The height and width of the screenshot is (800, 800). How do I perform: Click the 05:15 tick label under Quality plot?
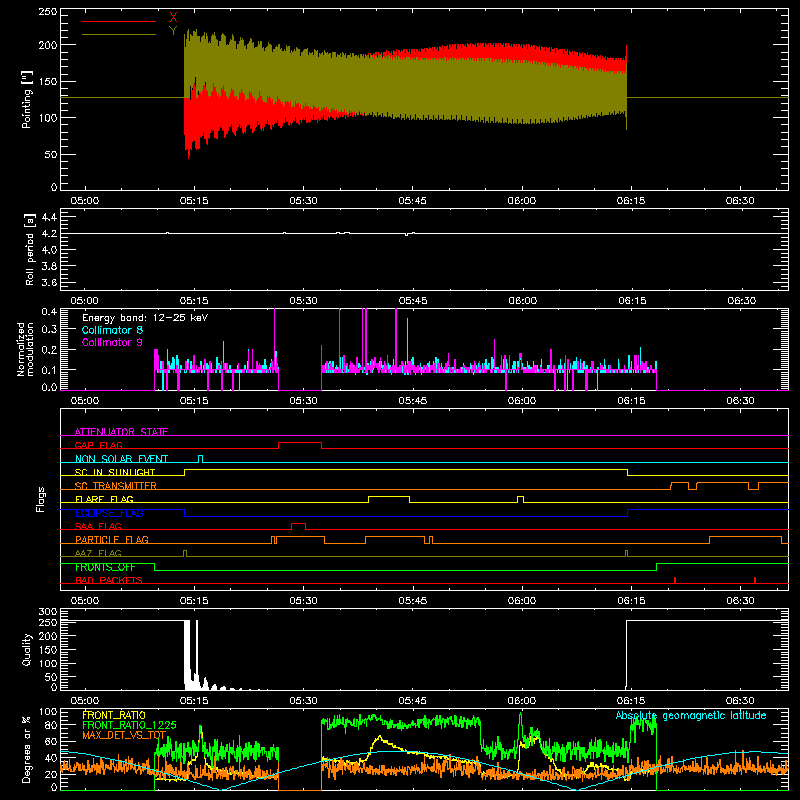(x=194, y=701)
